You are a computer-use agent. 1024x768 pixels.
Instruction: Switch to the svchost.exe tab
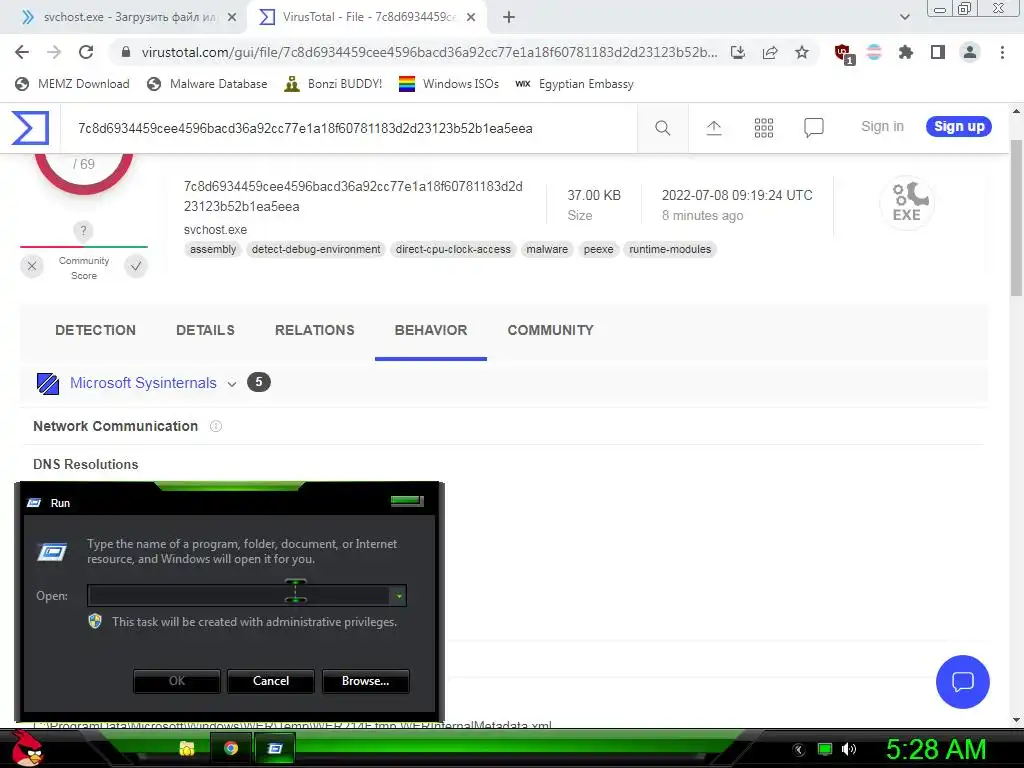pos(129,18)
